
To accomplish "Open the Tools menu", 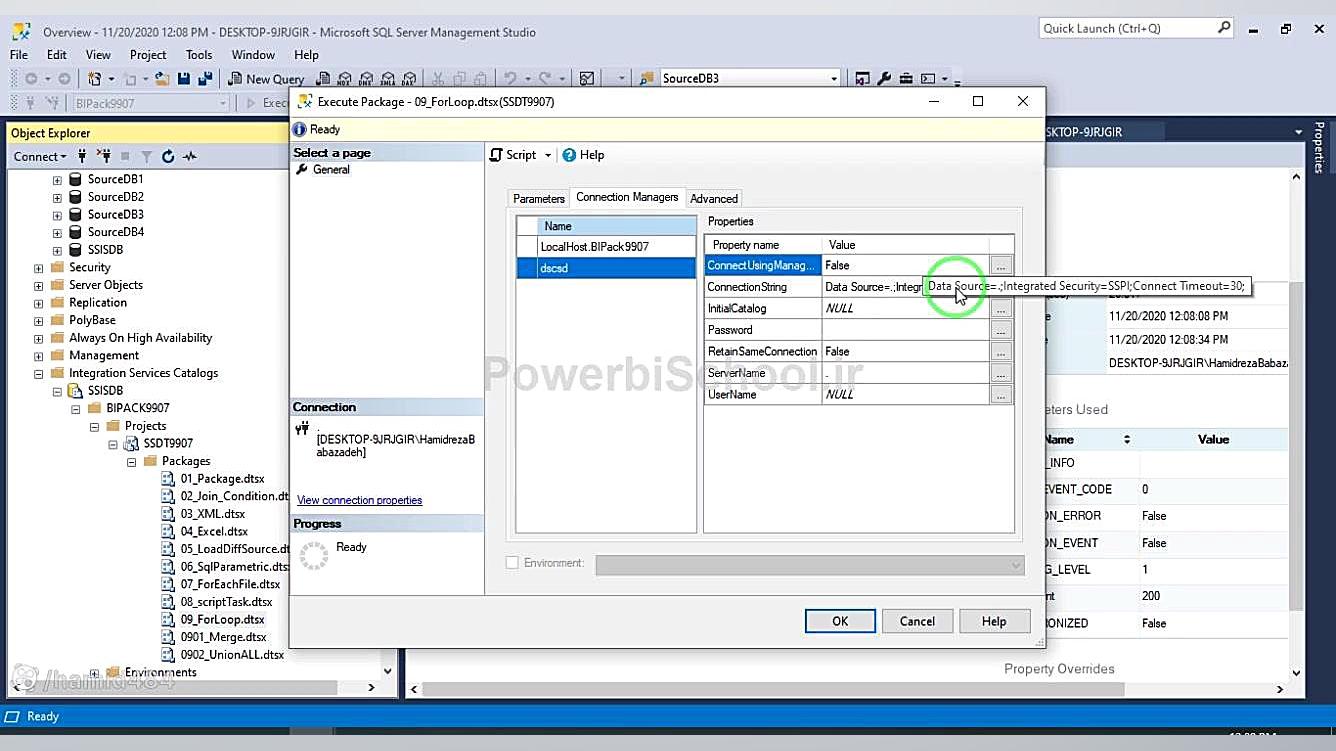I will pos(199,55).
